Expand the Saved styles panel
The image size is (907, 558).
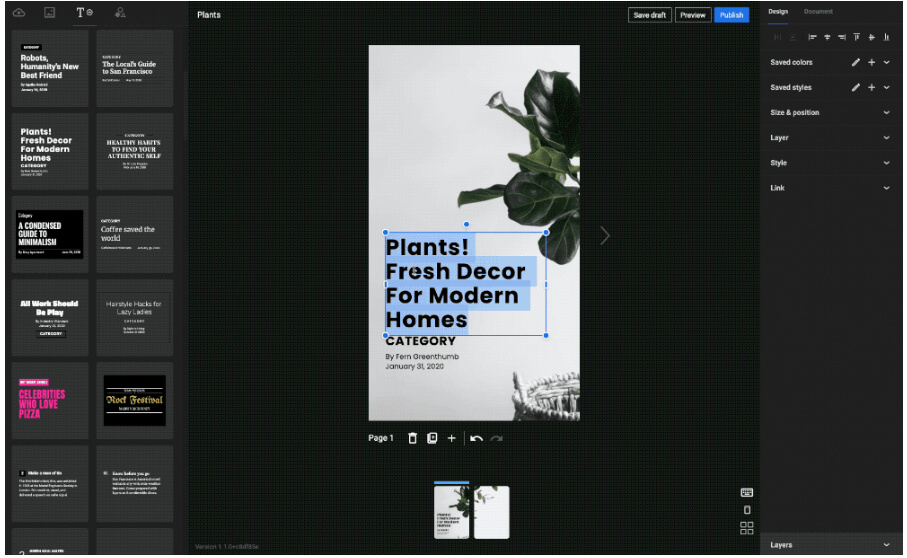tap(886, 87)
